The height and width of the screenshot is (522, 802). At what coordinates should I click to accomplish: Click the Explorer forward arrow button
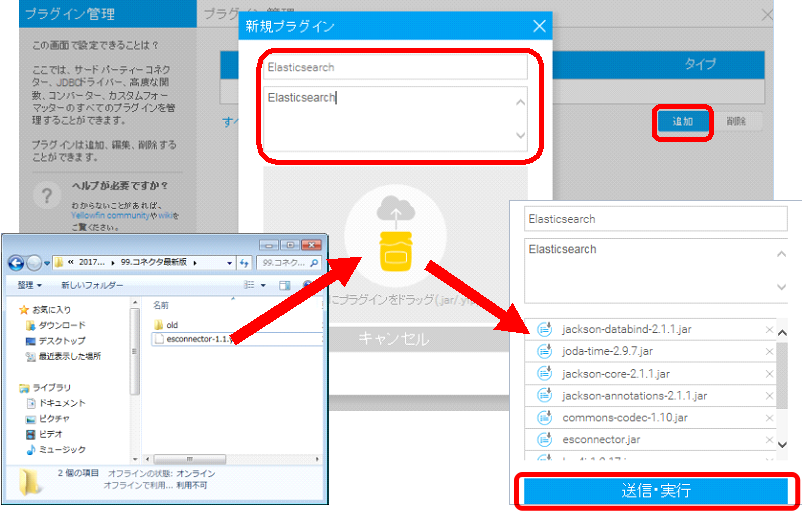34,263
